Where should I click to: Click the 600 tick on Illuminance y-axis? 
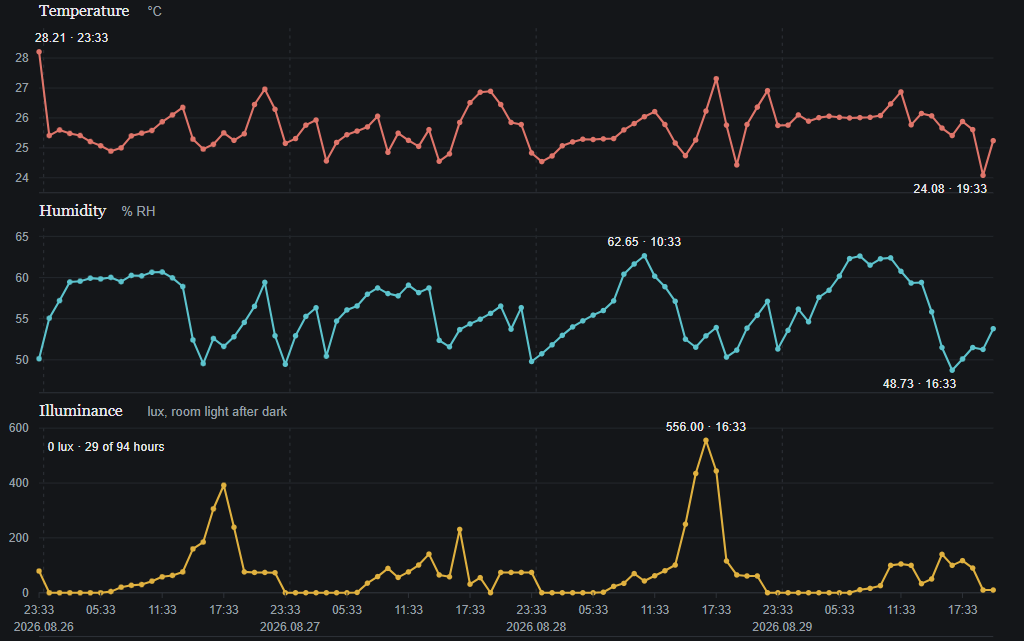[x=19, y=428]
